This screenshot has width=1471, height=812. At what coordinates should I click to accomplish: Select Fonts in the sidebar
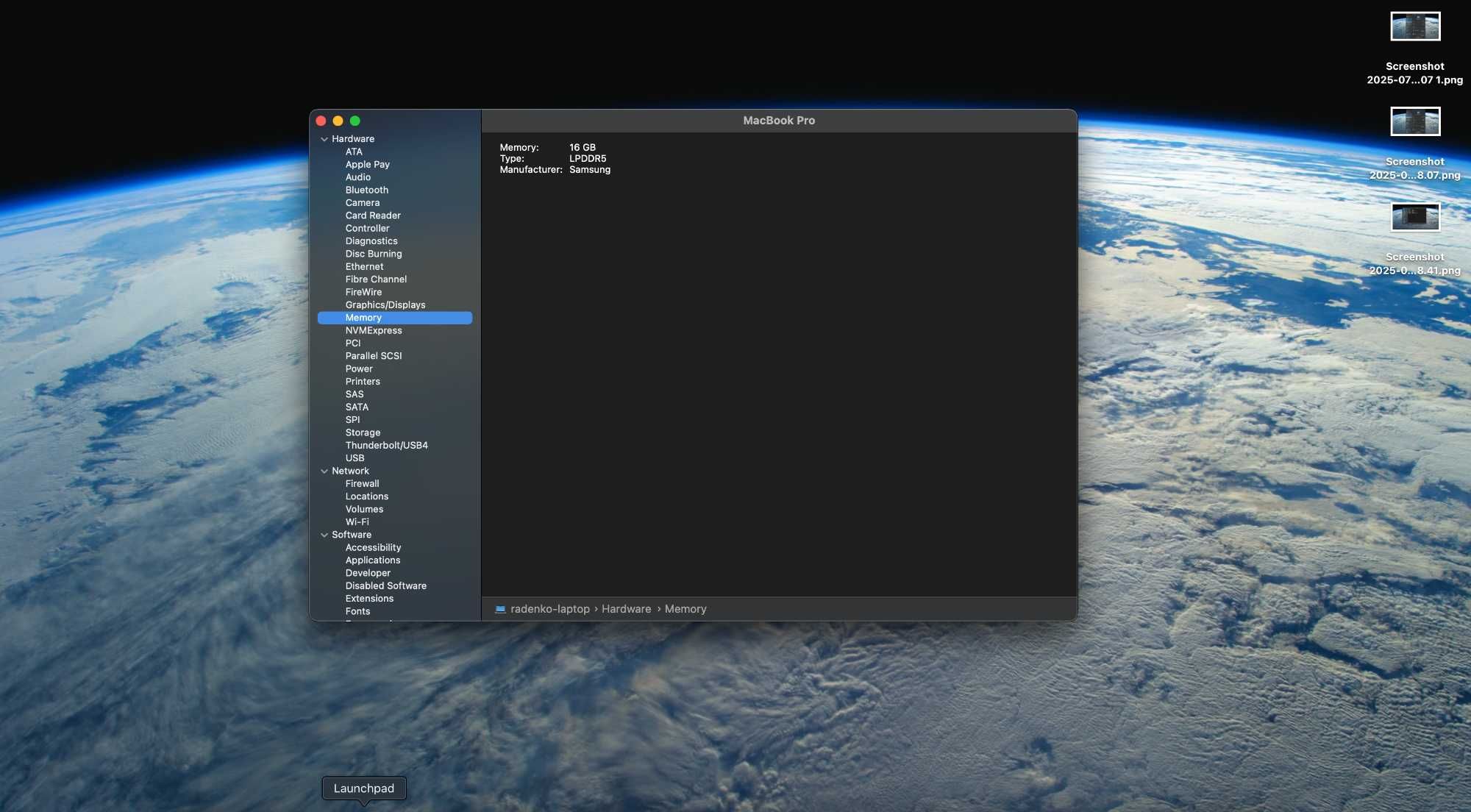[x=357, y=612]
